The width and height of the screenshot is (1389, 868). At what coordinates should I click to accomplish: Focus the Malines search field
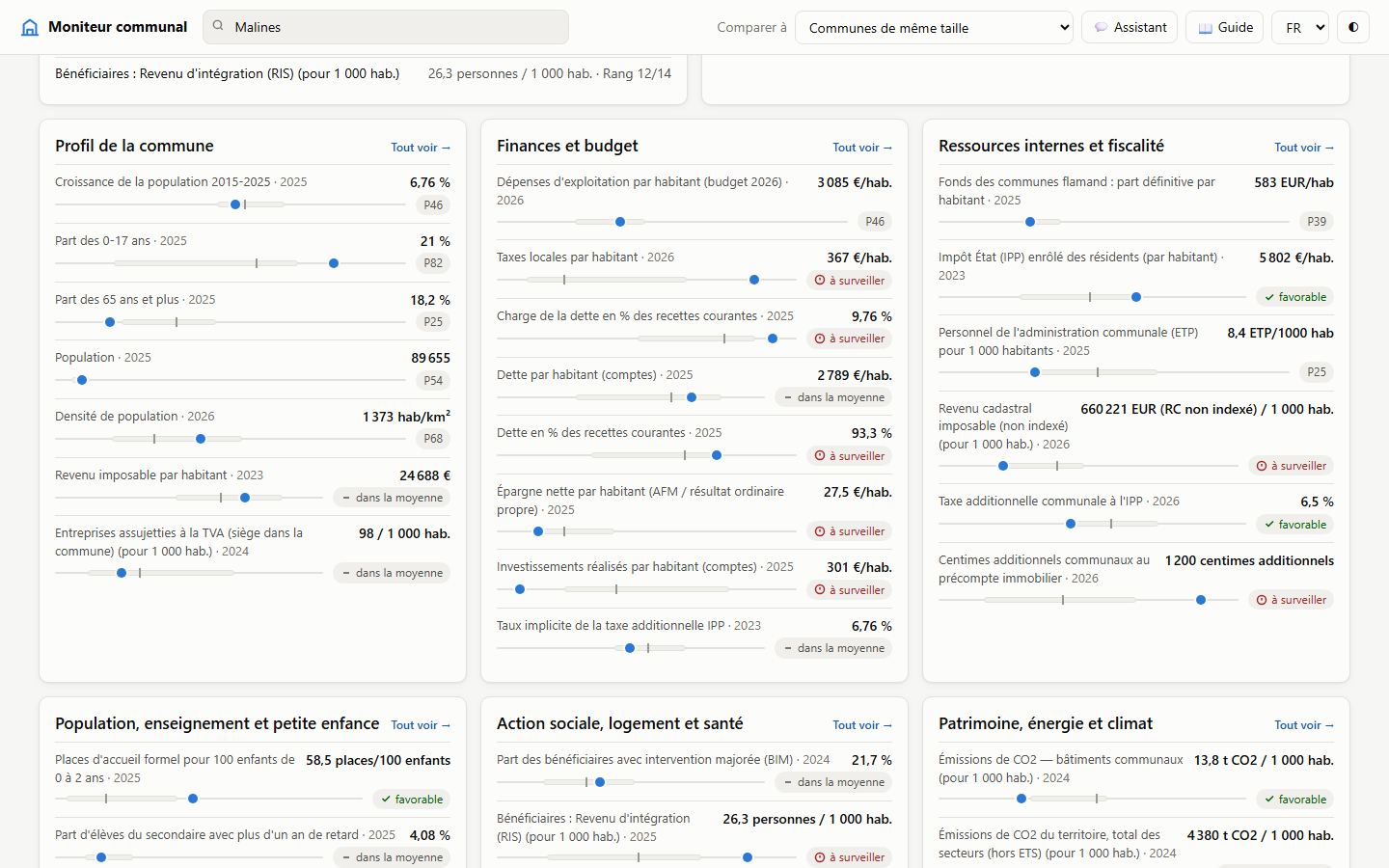pos(386,27)
